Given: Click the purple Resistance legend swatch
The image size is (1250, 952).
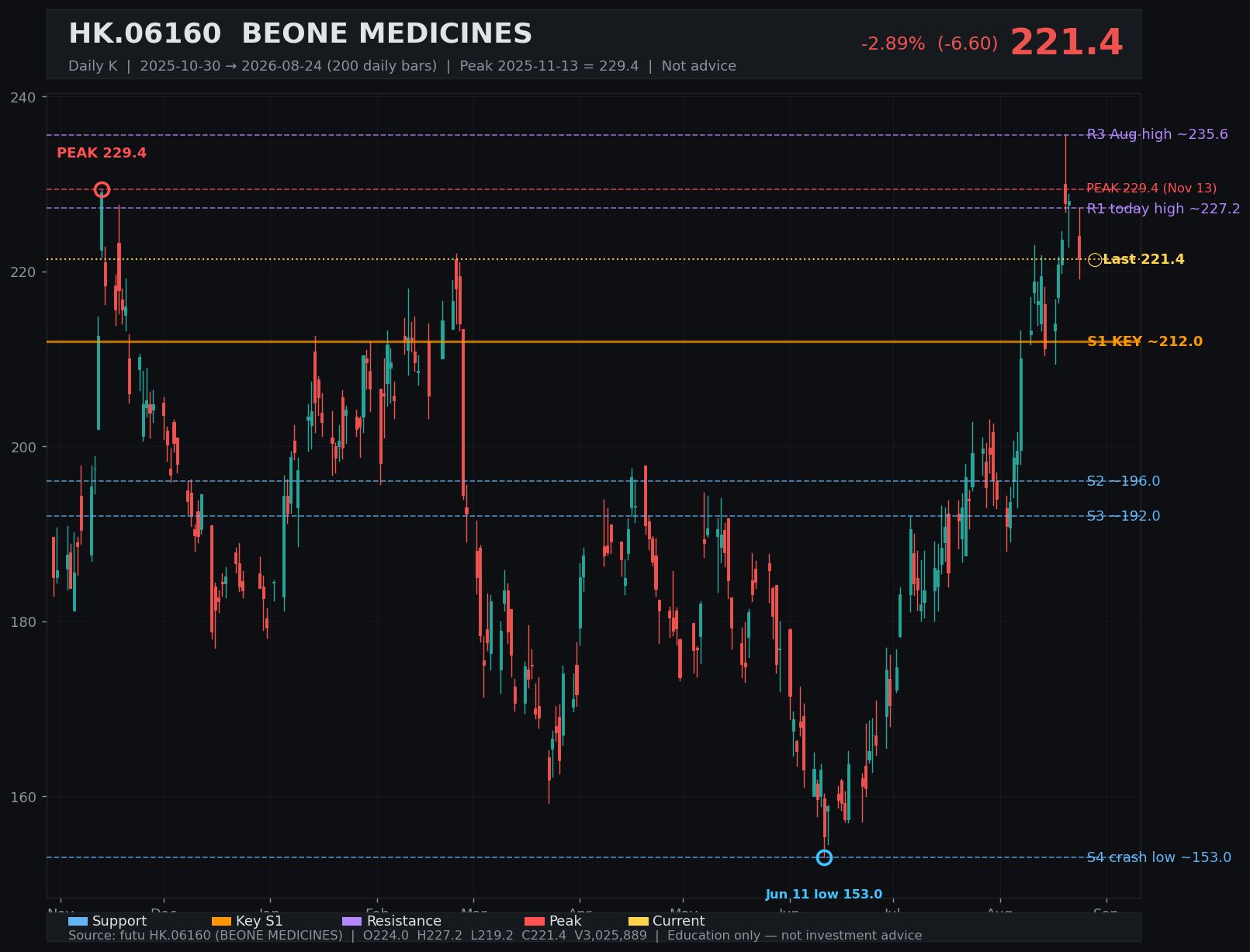Looking at the screenshot, I should tap(352, 922).
